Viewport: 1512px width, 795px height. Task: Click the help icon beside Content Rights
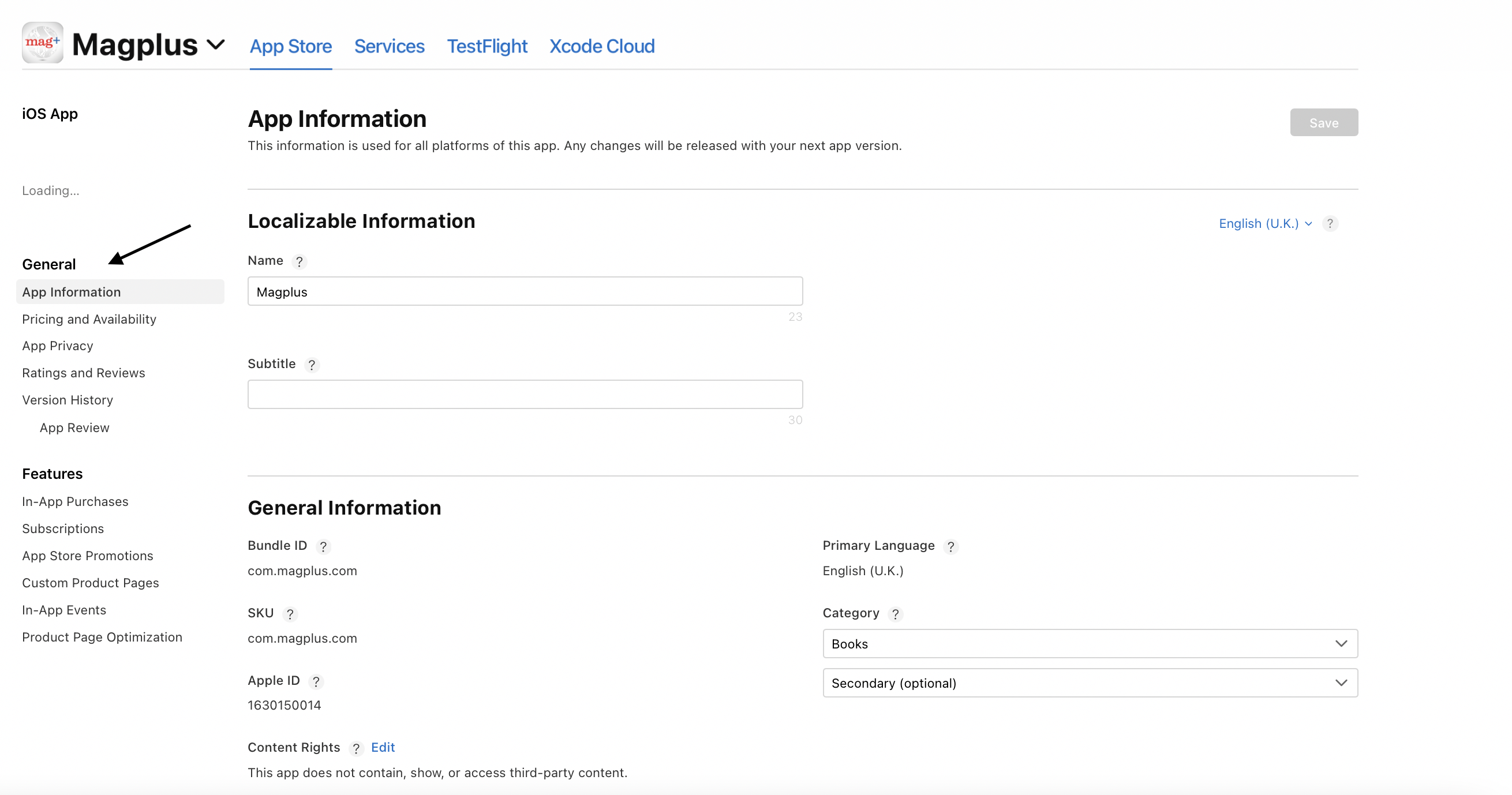[x=355, y=748]
